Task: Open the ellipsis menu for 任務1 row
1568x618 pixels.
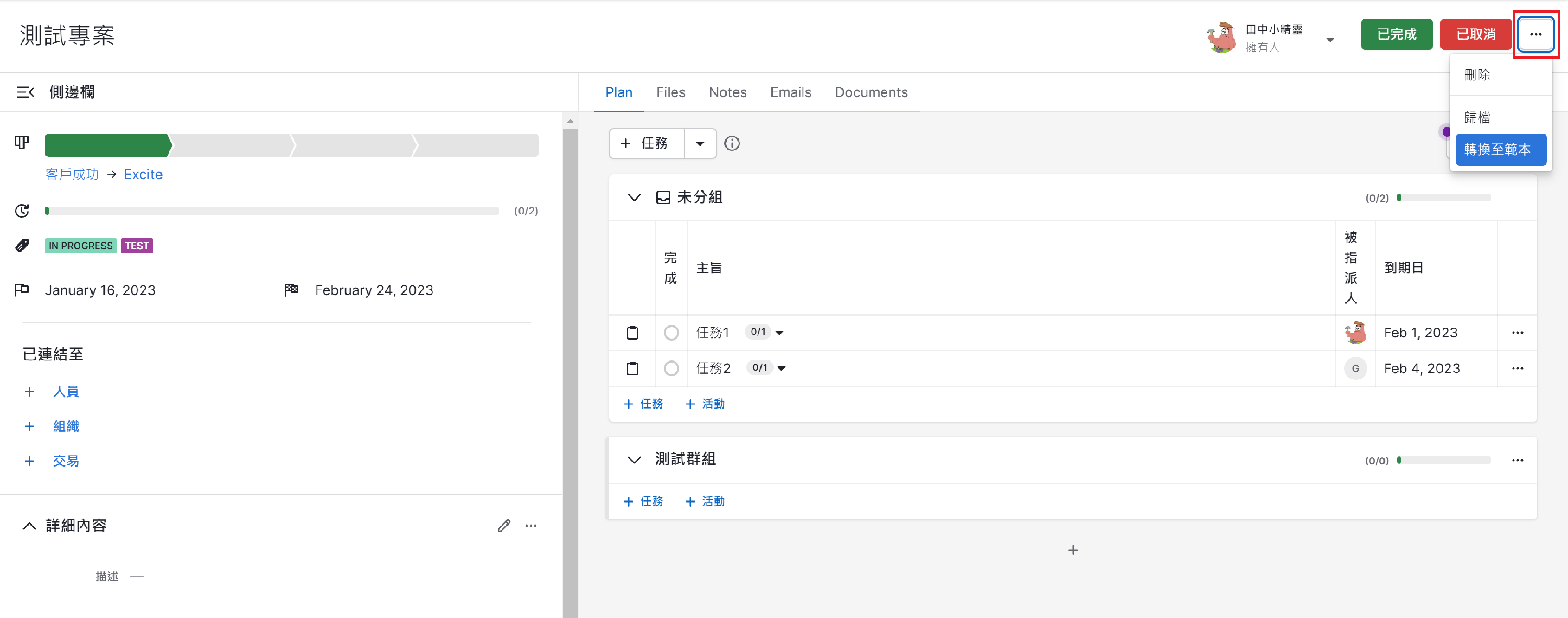Action: (x=1517, y=333)
